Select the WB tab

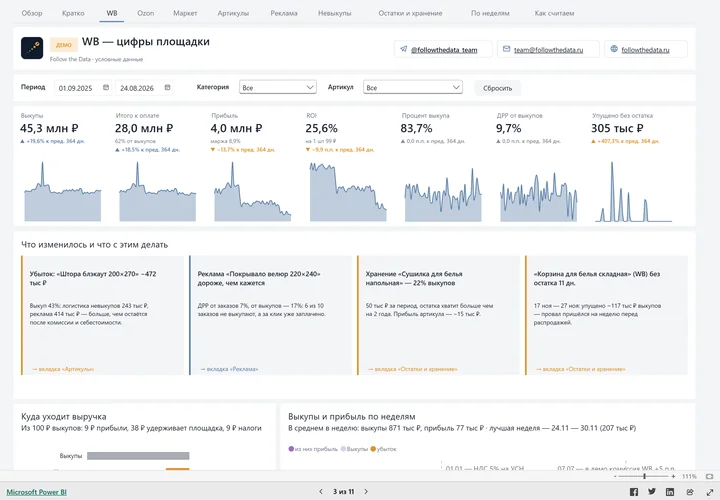[112, 13]
